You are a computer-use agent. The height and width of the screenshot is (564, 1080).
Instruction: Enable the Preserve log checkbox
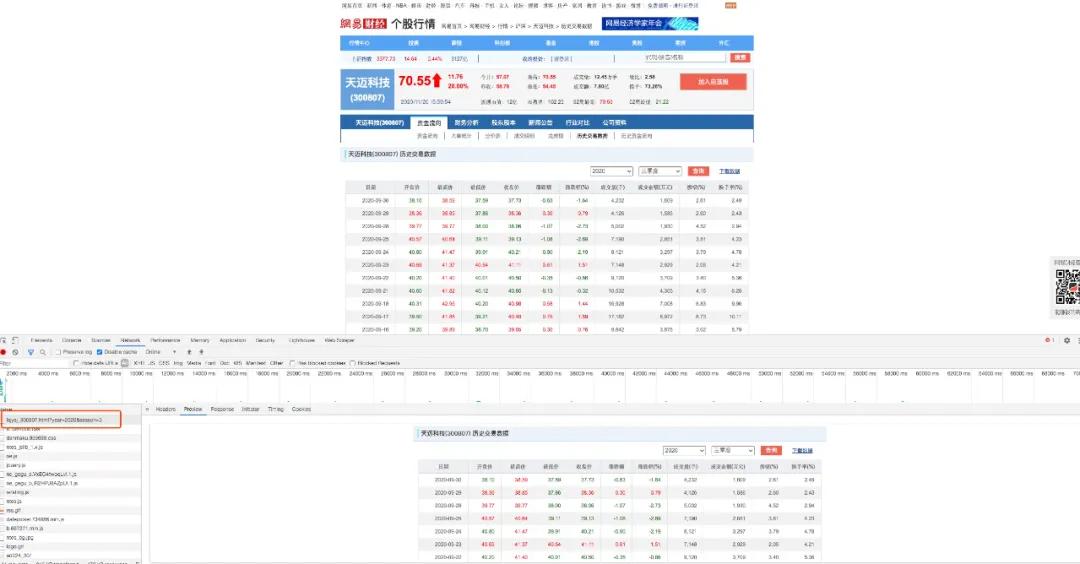coord(58,352)
